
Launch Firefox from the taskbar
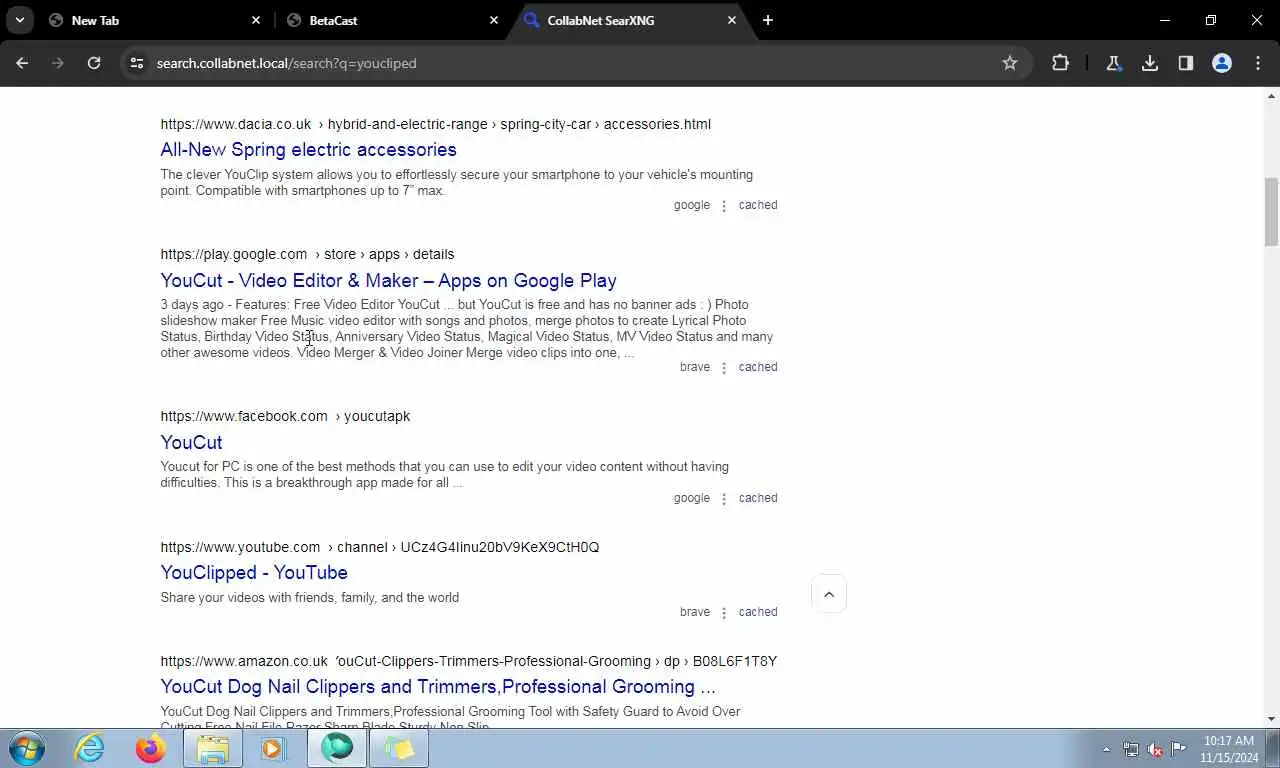(151, 748)
